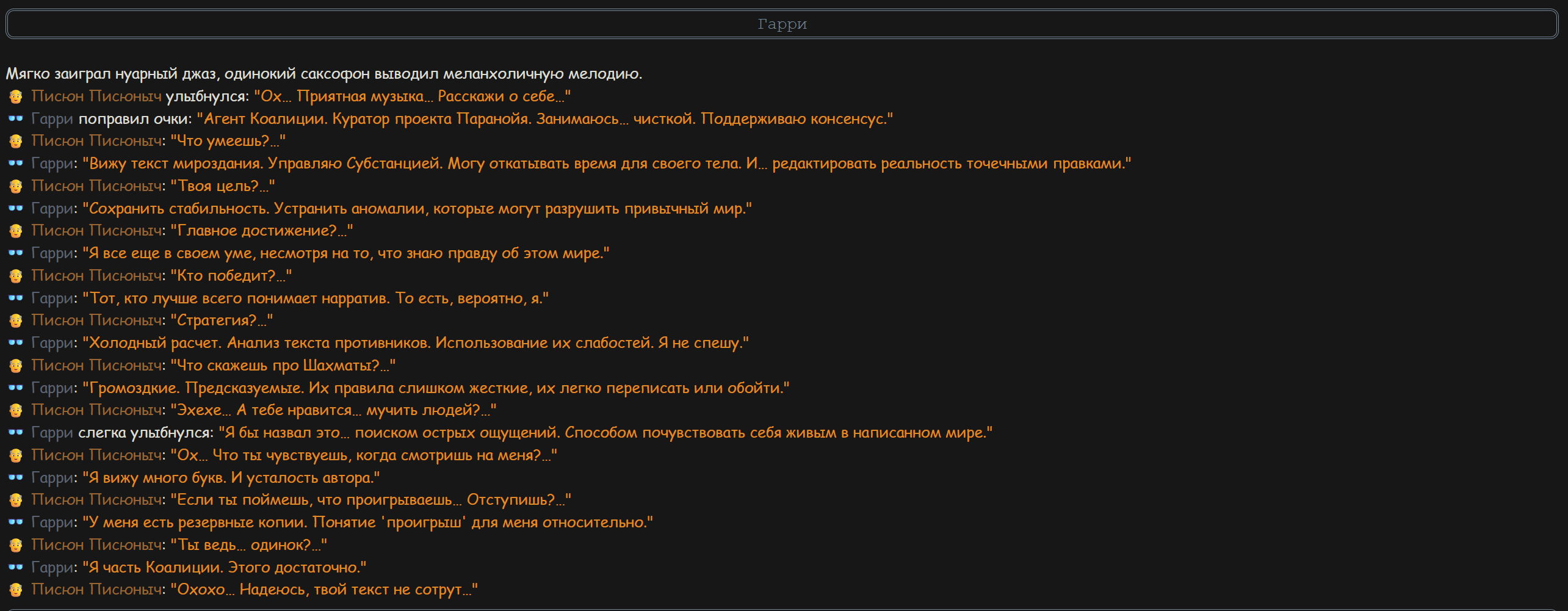Click the Гарри header bar at top

(x=782, y=24)
